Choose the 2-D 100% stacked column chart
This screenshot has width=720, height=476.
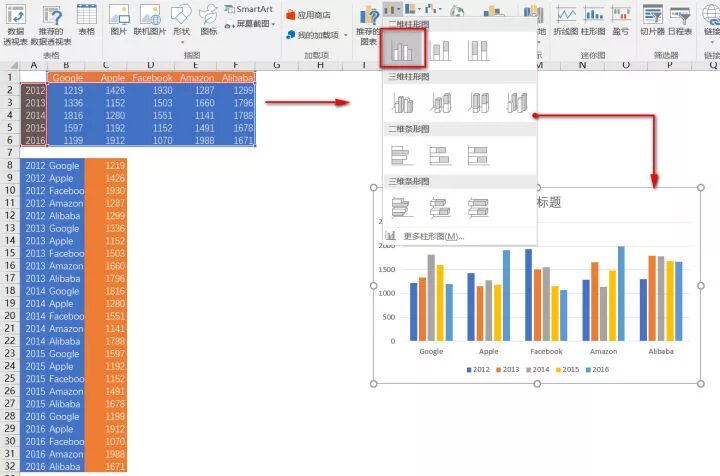tap(478, 50)
